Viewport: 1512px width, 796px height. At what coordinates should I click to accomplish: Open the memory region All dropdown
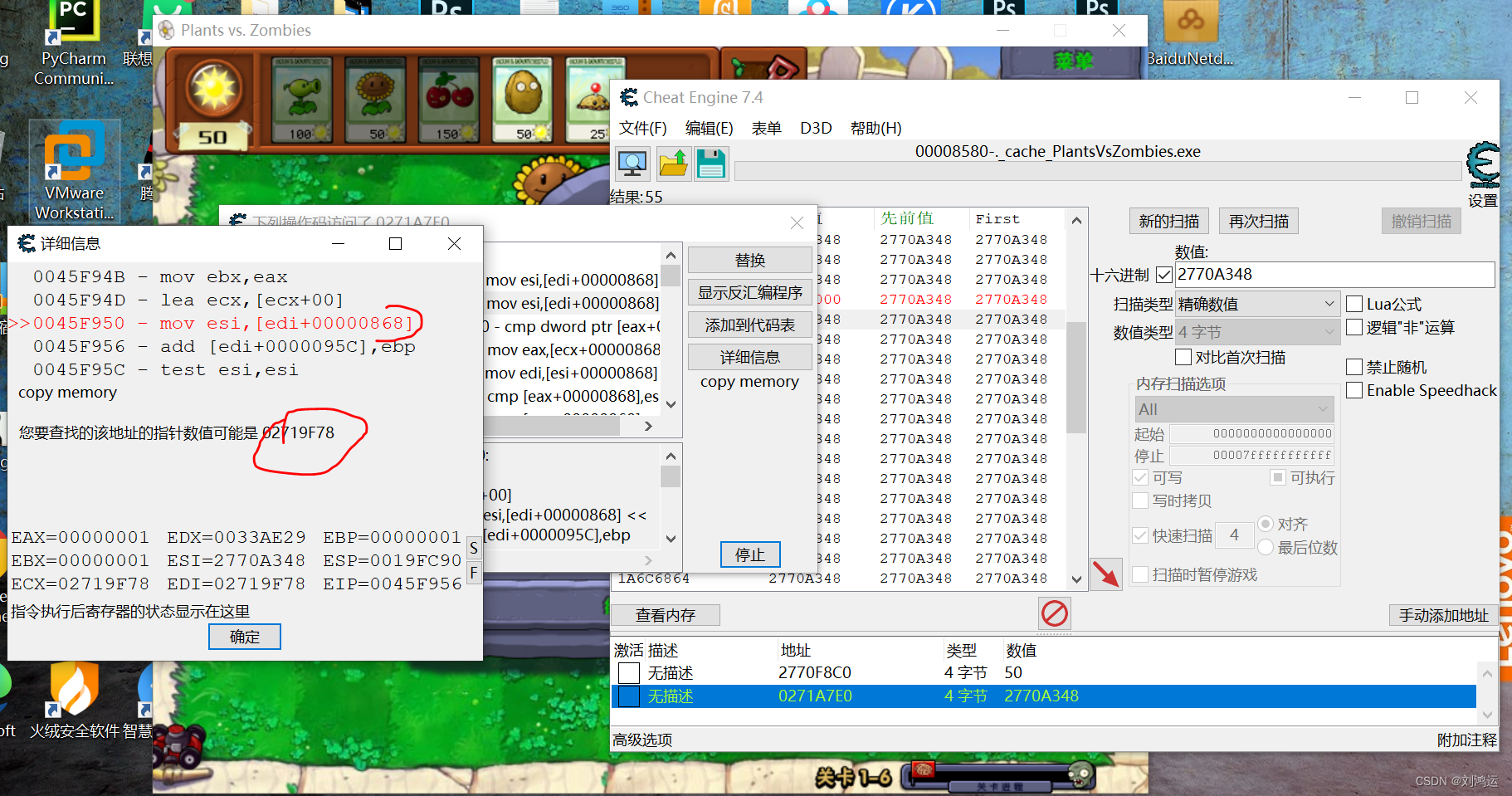pyautogui.click(x=1234, y=409)
